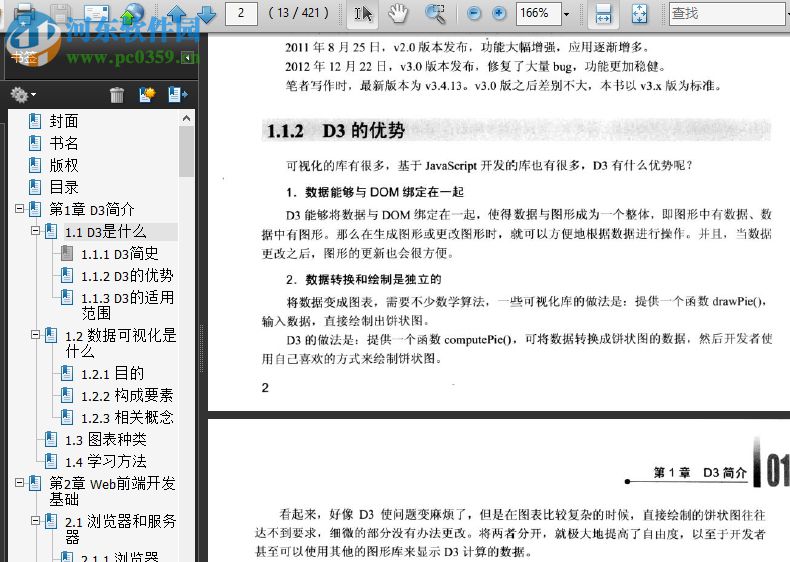Open the 1.4 学习方法 bookmark
This screenshot has height=562, width=790.
[x=106, y=462]
